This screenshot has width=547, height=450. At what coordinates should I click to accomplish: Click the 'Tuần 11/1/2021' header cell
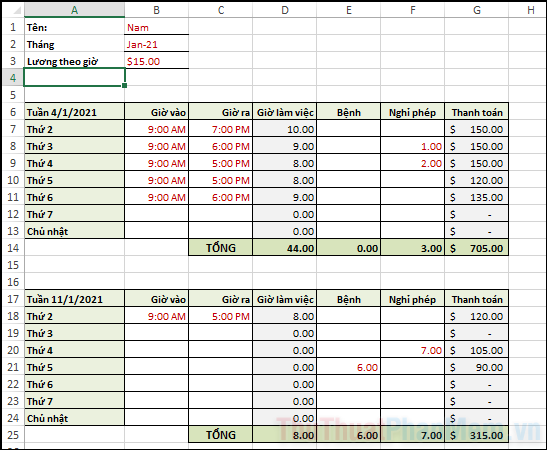tap(74, 299)
